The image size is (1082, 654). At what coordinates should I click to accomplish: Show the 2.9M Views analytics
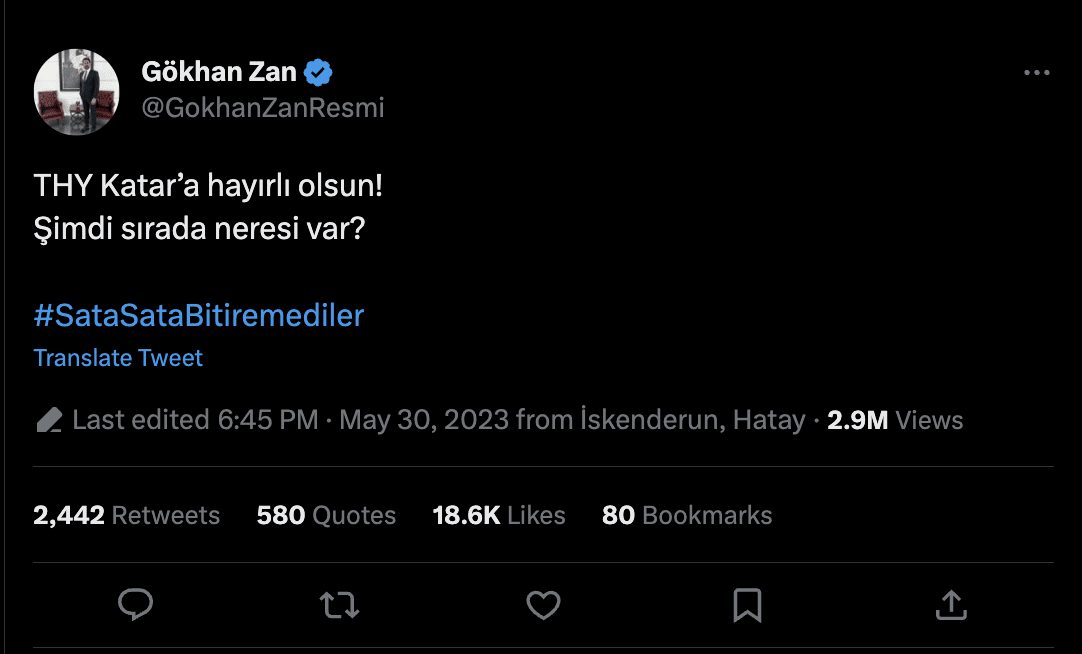[895, 420]
